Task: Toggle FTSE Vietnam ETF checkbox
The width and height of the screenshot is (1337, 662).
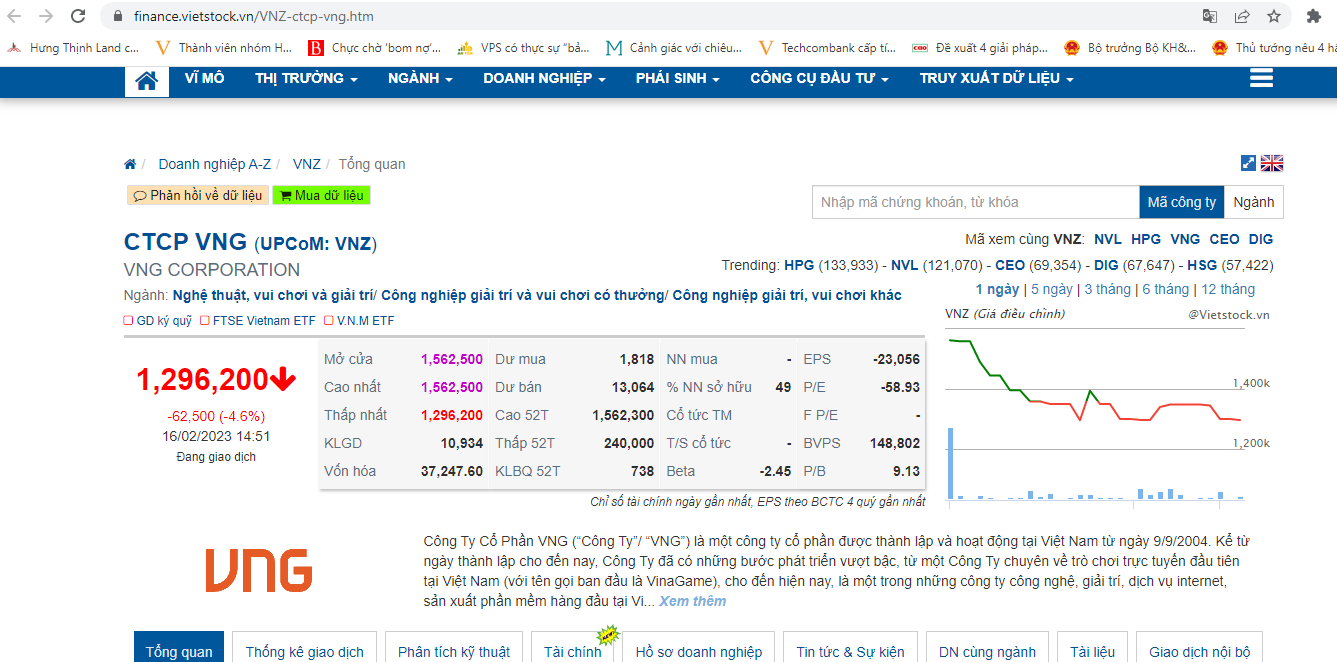Action: [x=205, y=321]
